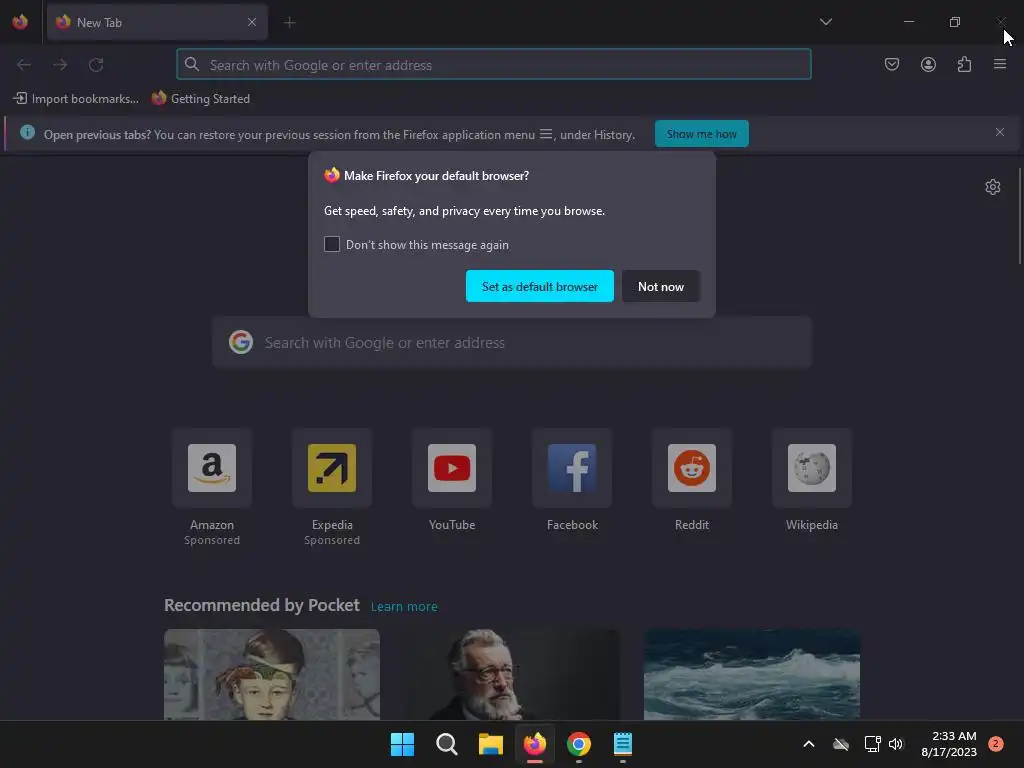1024x768 pixels.
Task: Open a new tab with plus button
Action: 290,22
